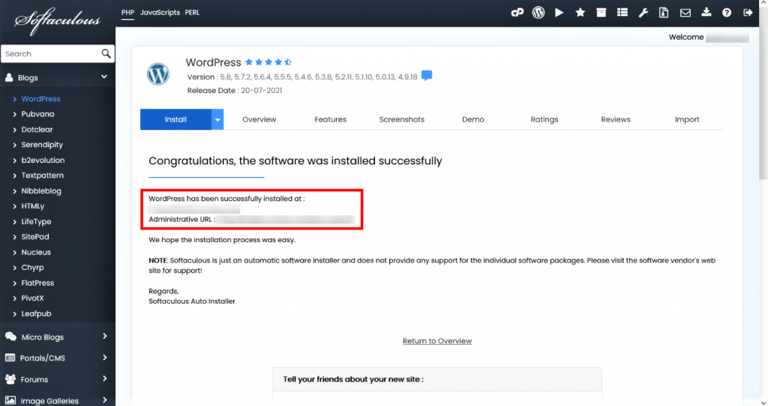Select Serendipity in the Blogs list

tap(42, 144)
